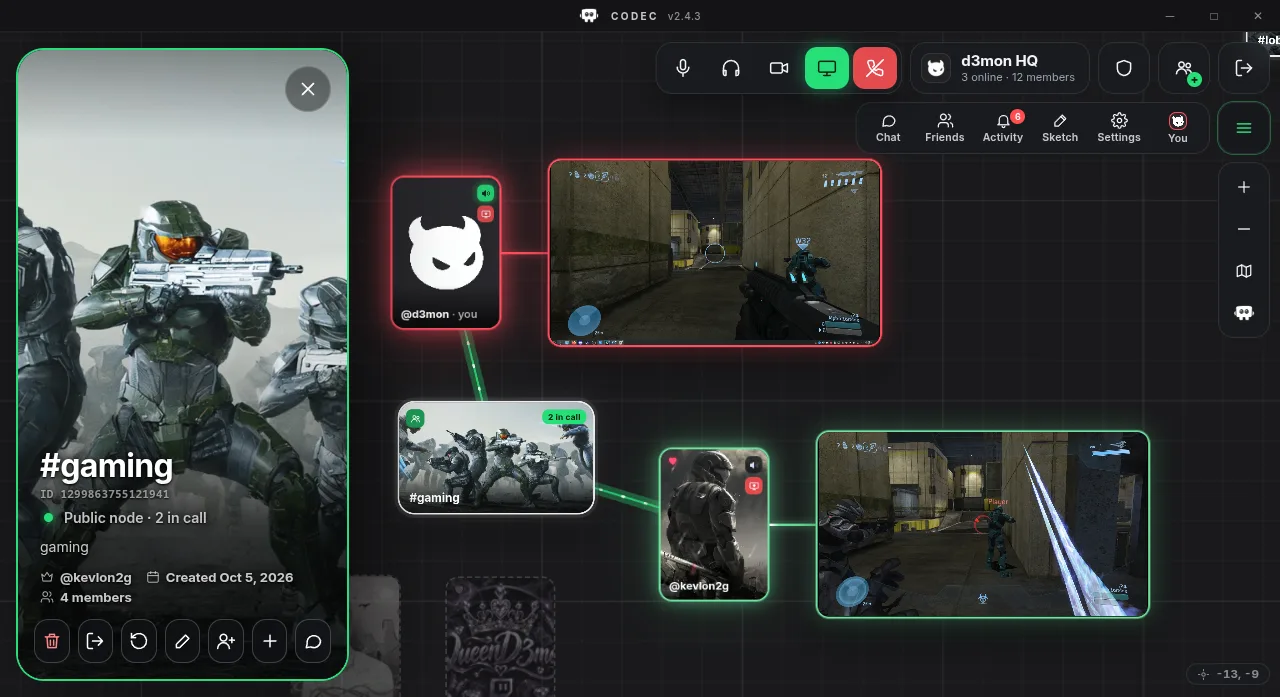Click the red screen-share badge on @d3mon card
The image size is (1280, 697).
485,214
